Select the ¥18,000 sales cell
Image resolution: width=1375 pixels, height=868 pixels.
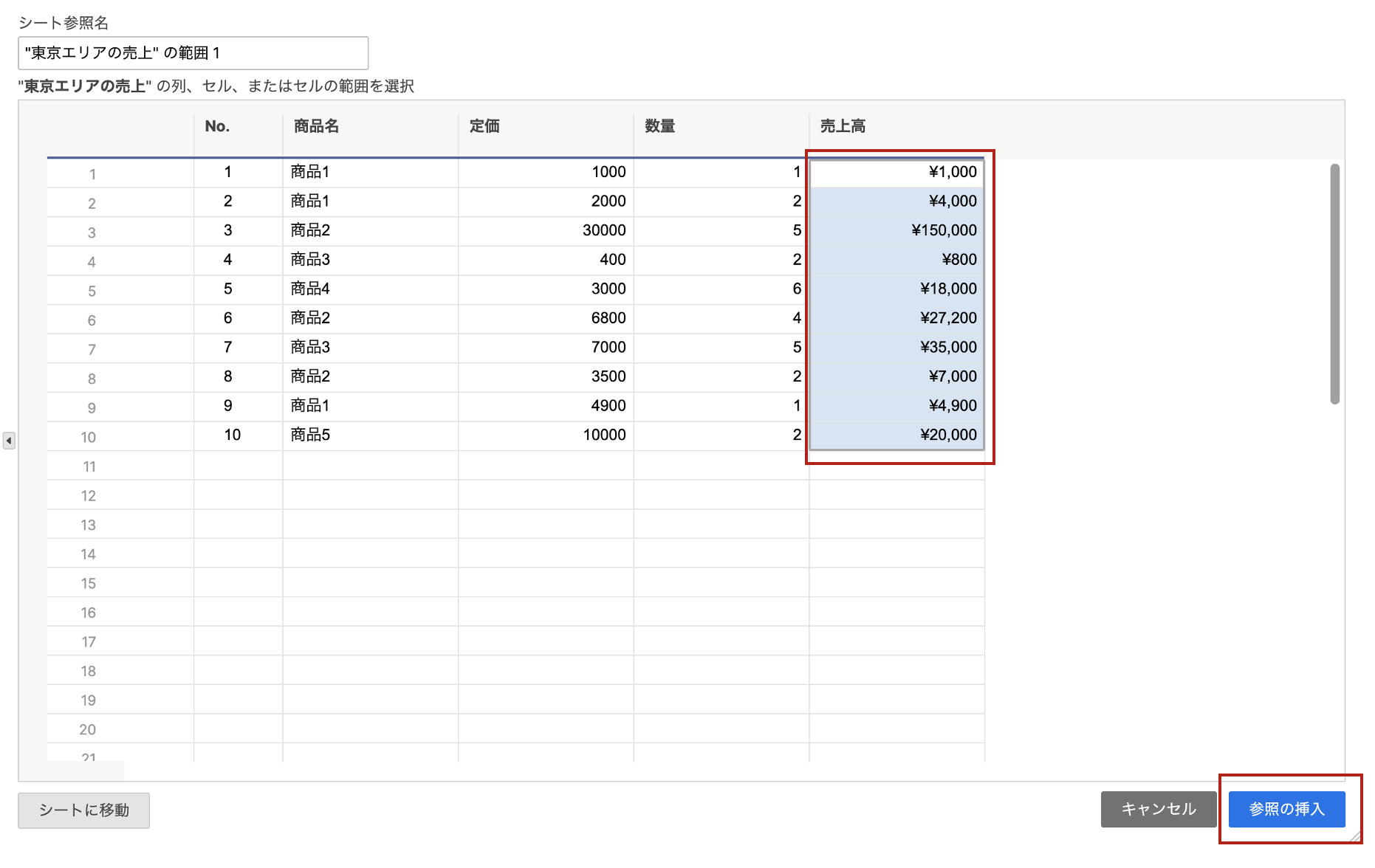896,289
